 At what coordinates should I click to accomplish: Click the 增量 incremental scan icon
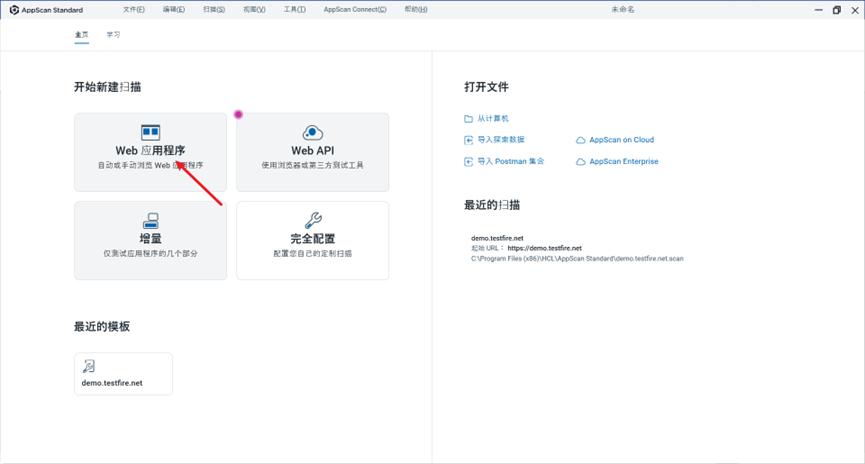click(x=151, y=221)
